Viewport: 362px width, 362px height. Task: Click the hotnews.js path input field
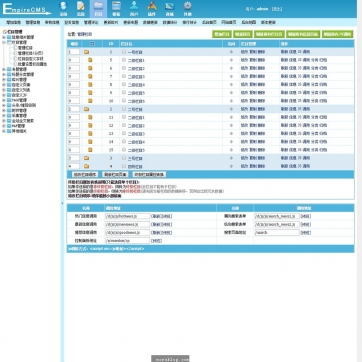127,216
